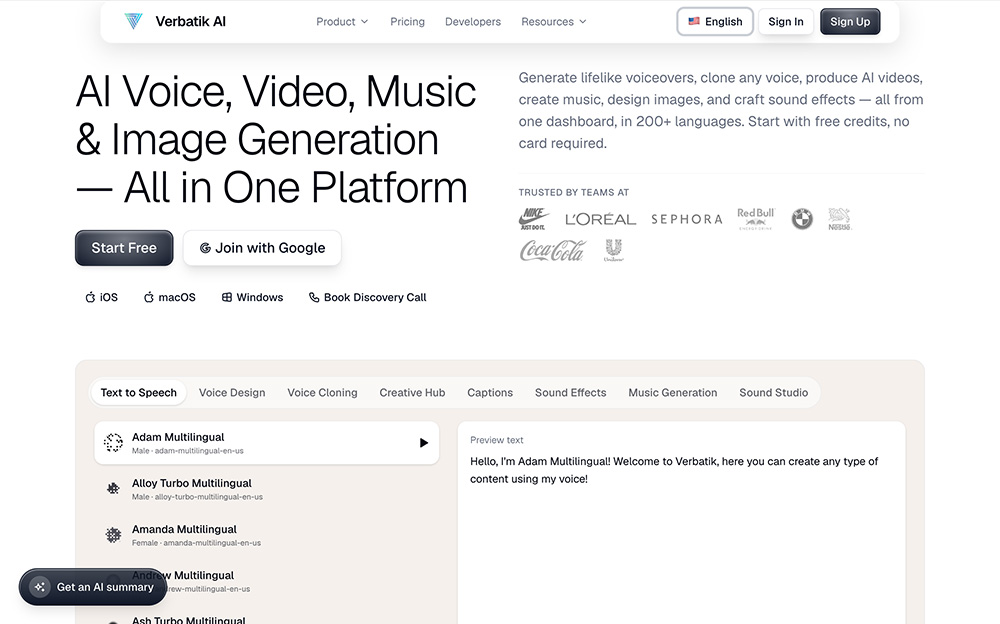Viewport: 1000px width, 624px height.
Task: Open the English language selector
Action: 715,22
